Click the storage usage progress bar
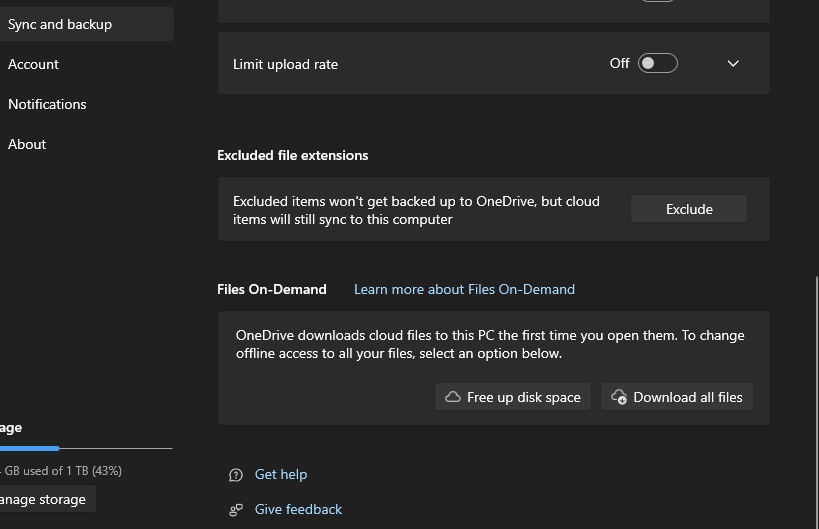 pos(86,448)
